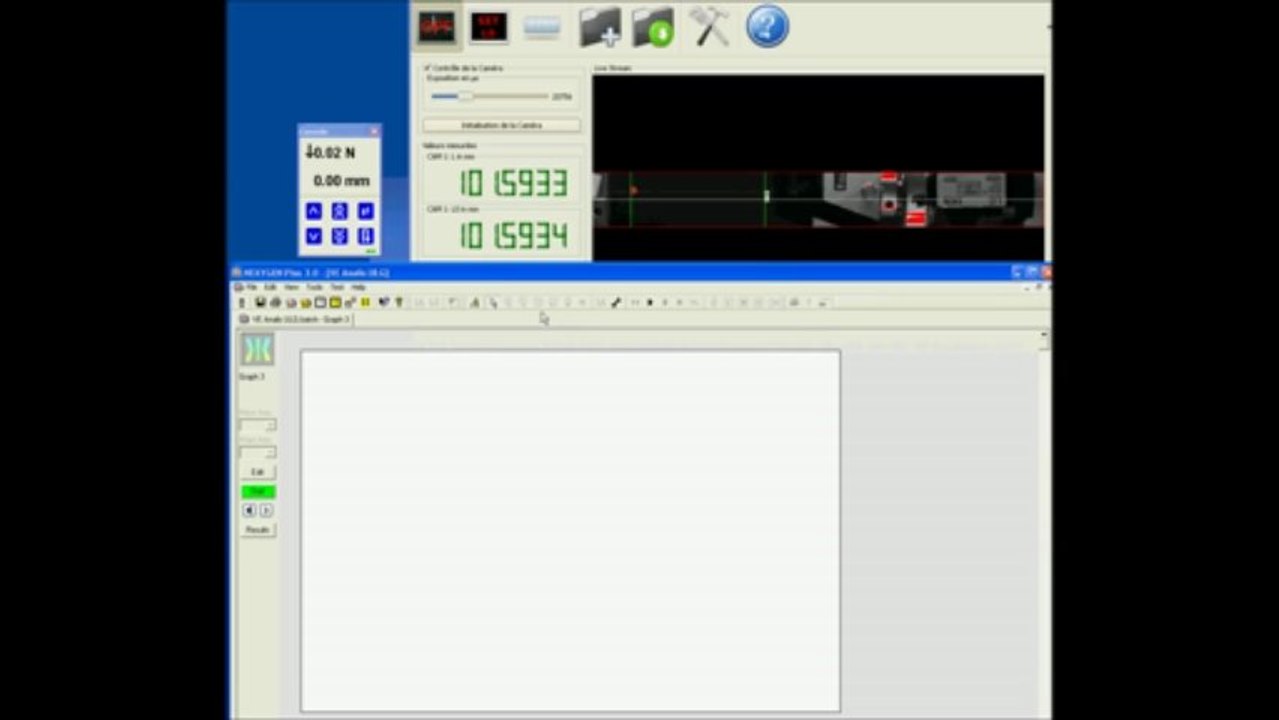Click the gray ruler scale icon
Viewport: 1279px width, 720px height.
tap(541, 28)
